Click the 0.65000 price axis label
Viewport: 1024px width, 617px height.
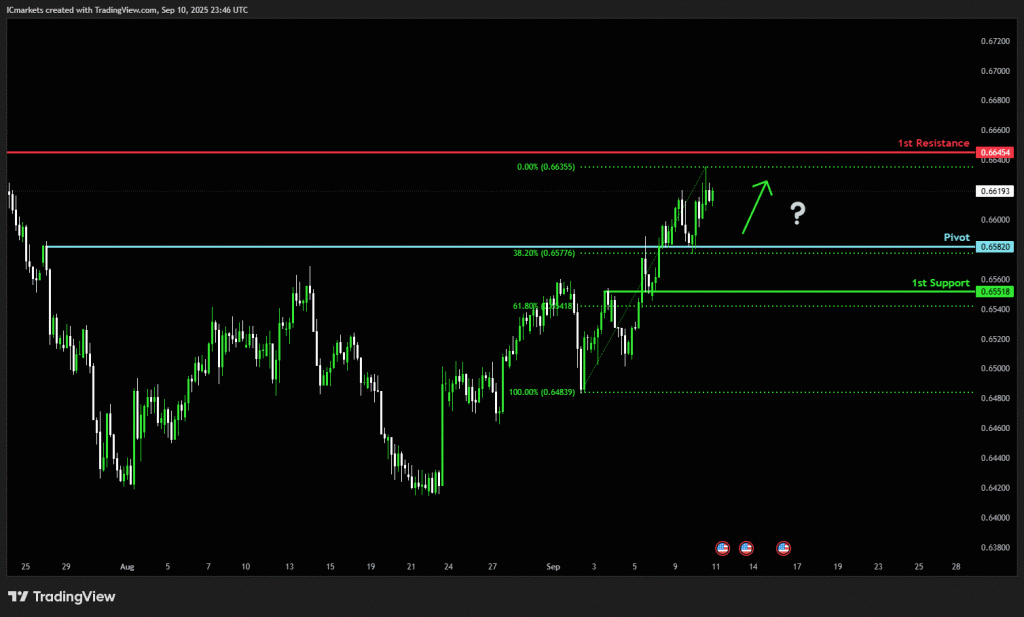click(x=995, y=369)
